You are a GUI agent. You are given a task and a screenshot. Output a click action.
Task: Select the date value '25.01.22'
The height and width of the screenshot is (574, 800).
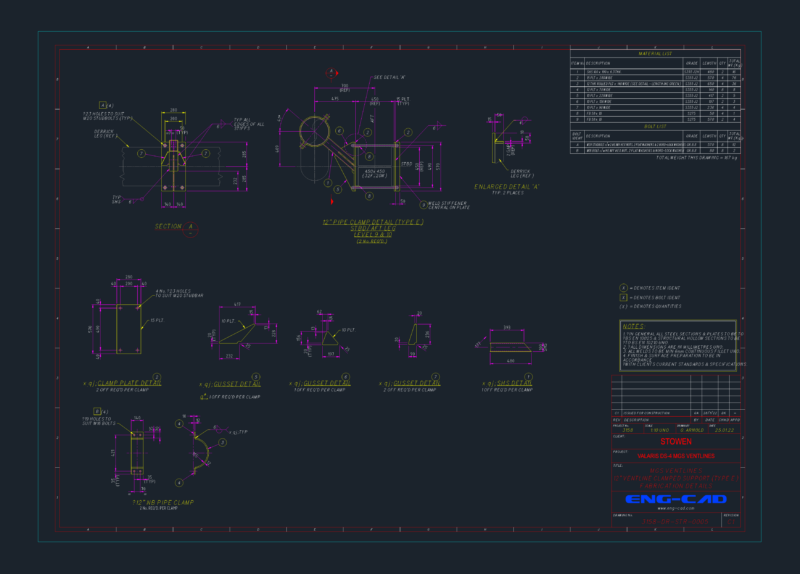point(724,430)
